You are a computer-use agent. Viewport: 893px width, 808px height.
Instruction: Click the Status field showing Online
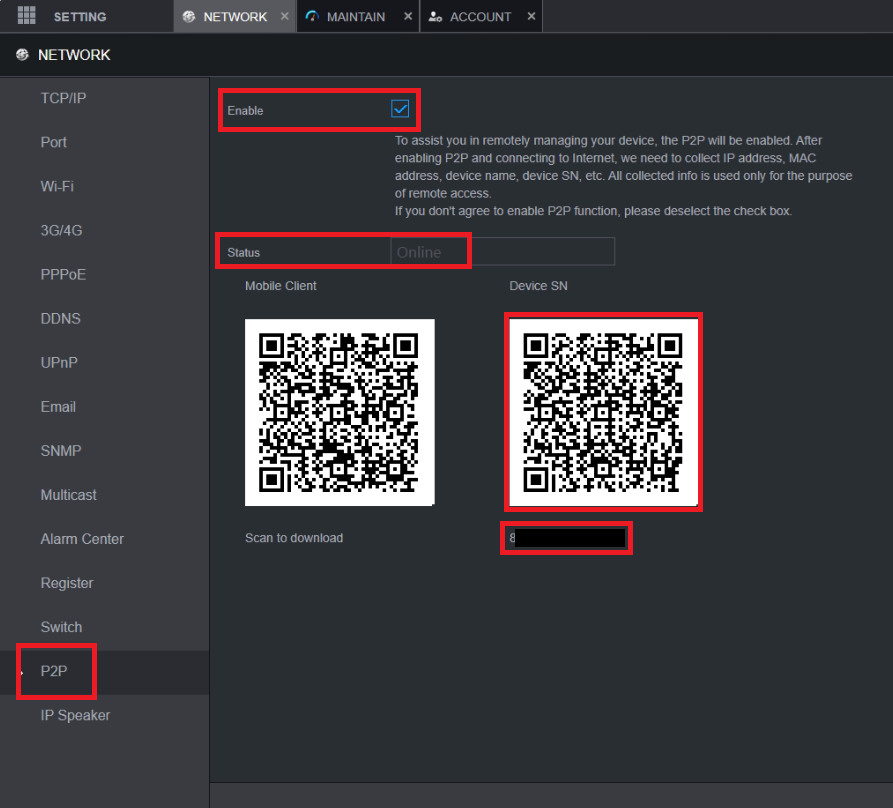point(502,252)
